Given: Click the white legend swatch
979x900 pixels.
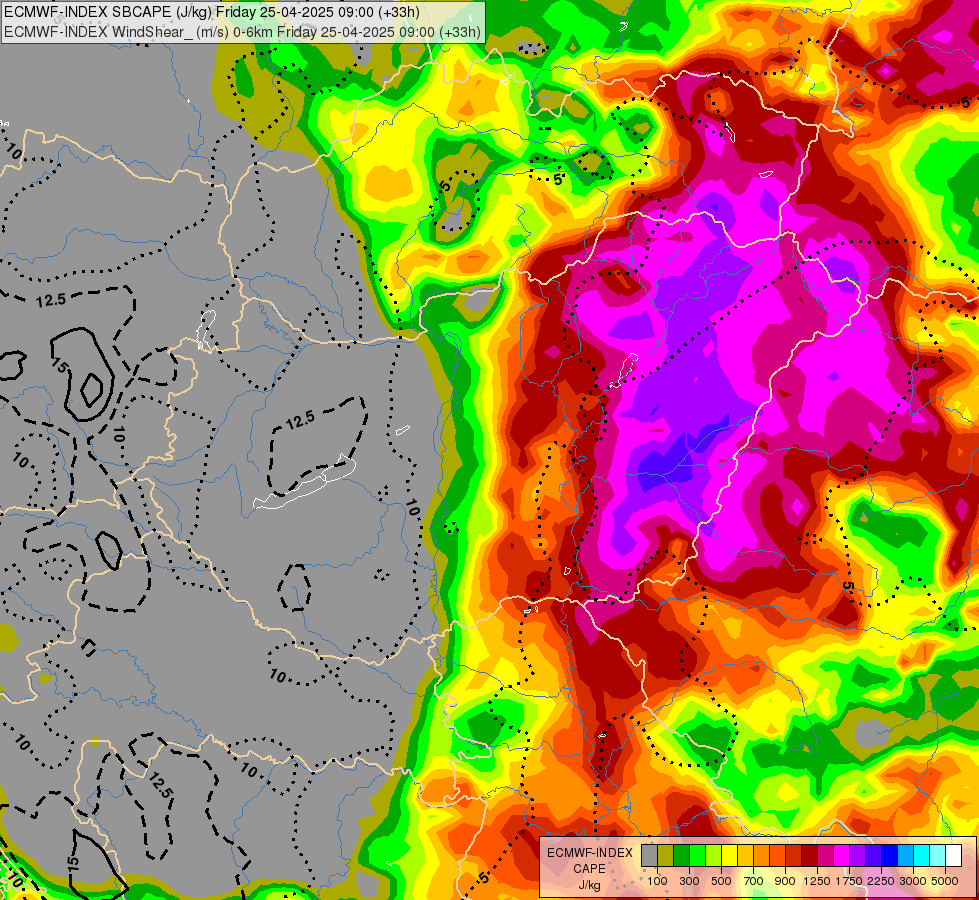Looking at the screenshot, I should point(953,855).
